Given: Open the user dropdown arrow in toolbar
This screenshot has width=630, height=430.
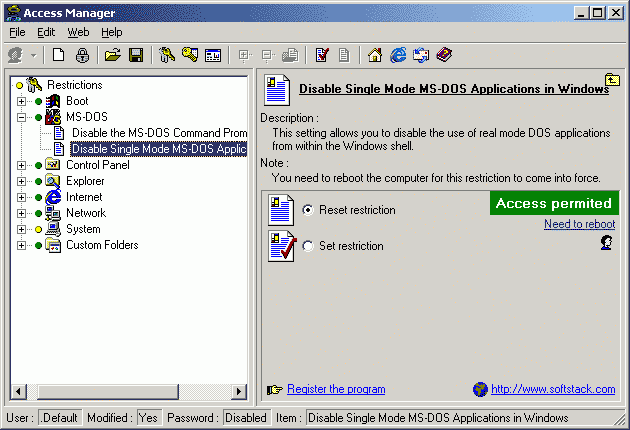Looking at the screenshot, I should point(34,55).
